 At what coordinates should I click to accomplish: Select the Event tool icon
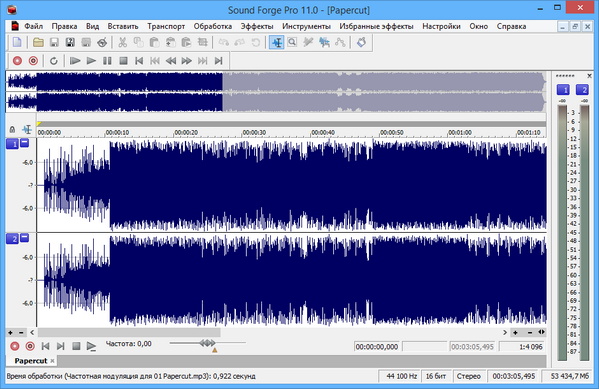click(324, 42)
